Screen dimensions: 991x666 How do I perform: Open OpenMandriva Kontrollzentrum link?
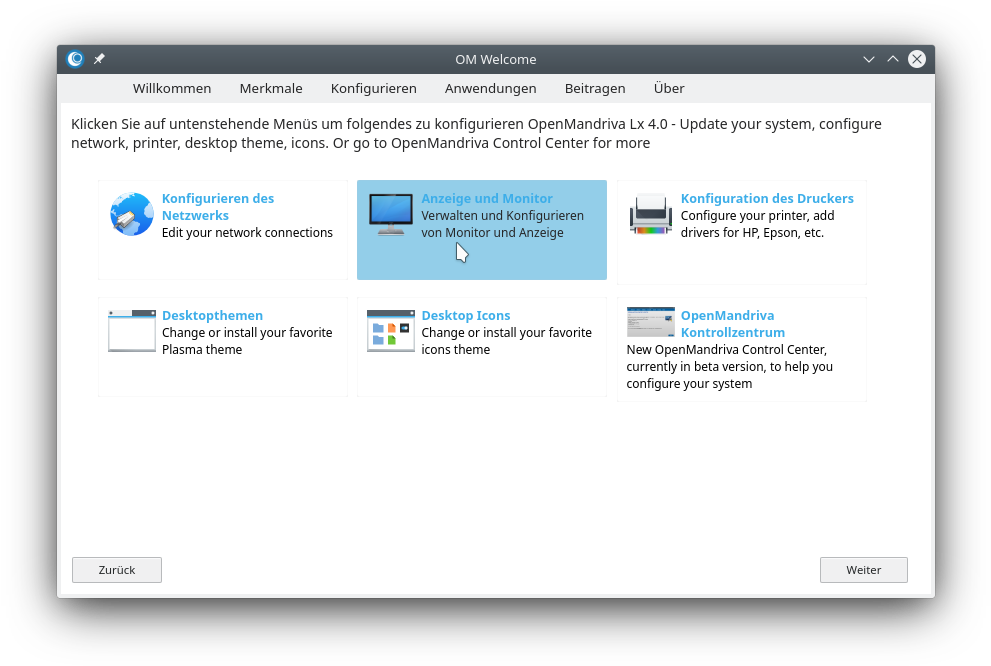733,324
